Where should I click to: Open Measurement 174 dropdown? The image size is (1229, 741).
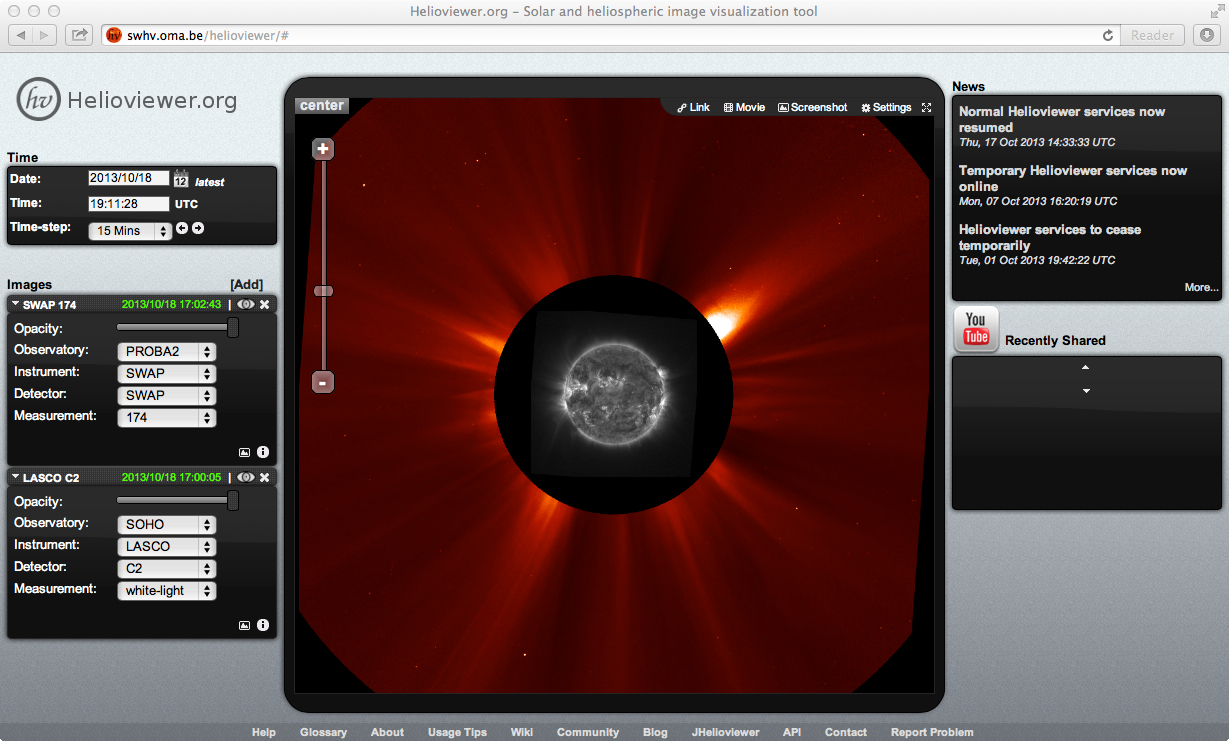[x=167, y=418]
